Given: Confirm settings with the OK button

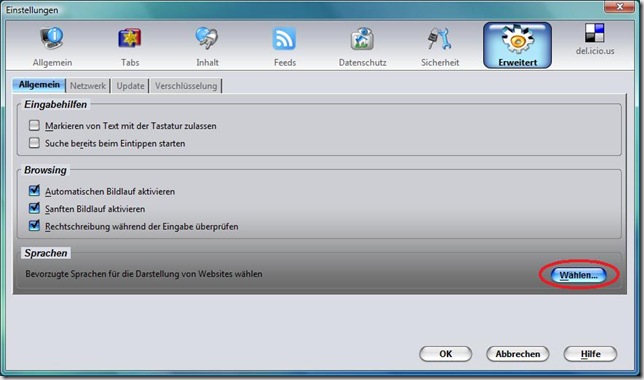Looking at the screenshot, I should tap(446, 354).
